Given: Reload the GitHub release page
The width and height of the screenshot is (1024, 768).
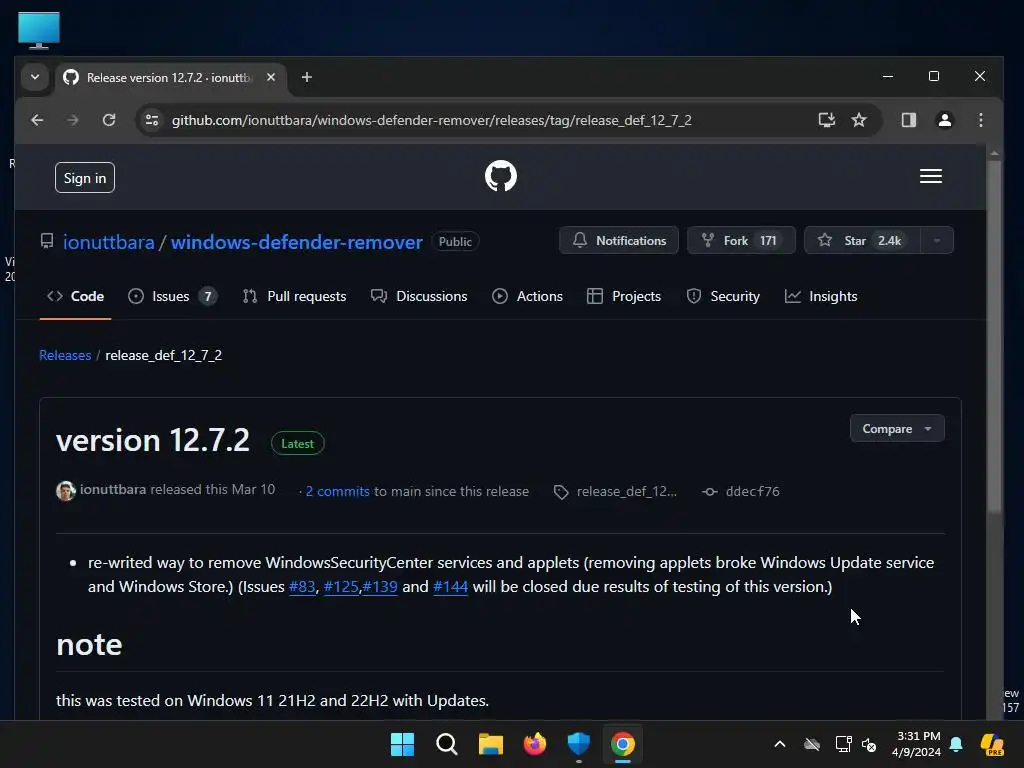Looking at the screenshot, I should (109, 120).
